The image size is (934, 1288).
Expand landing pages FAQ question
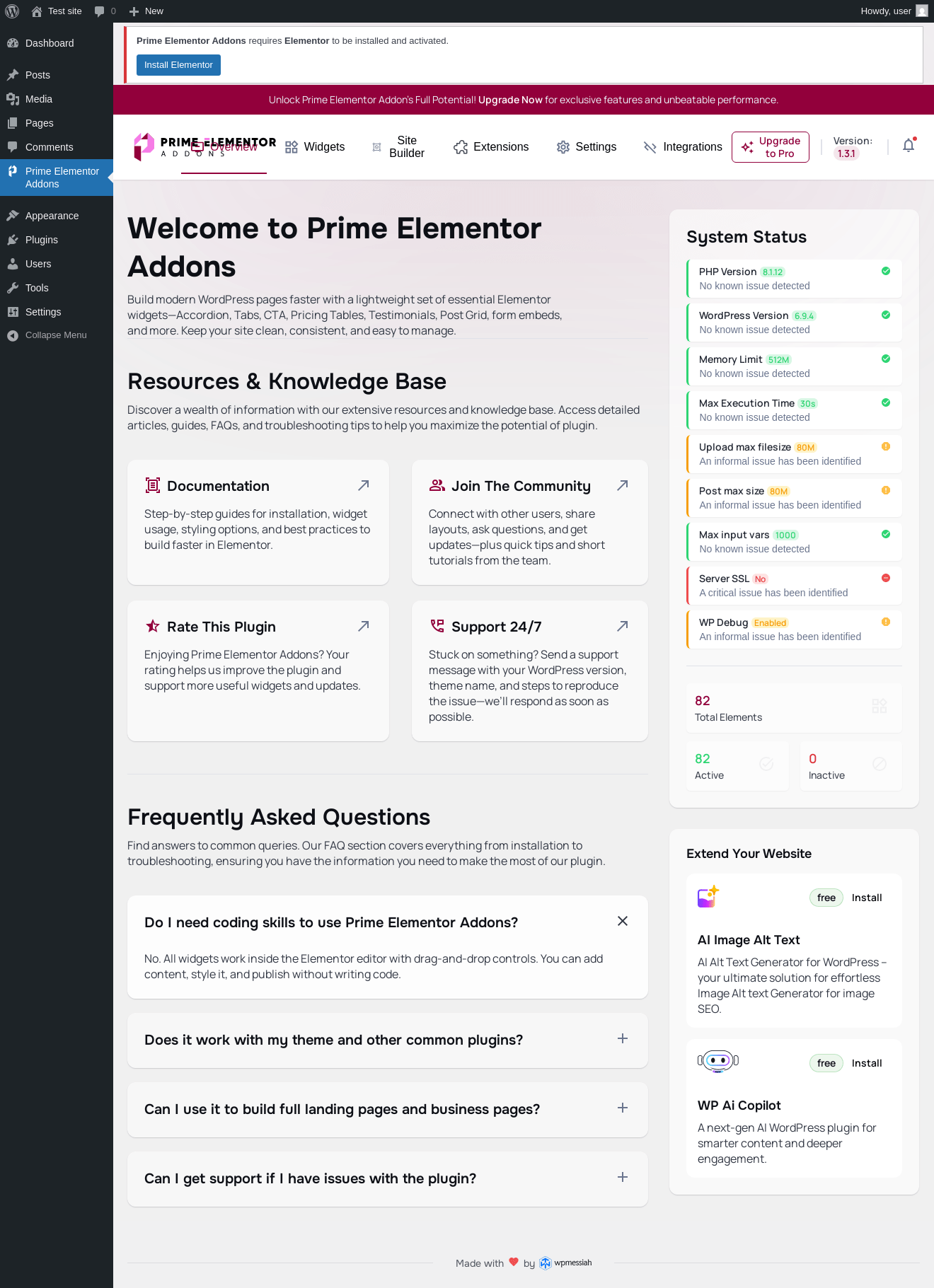coord(623,1108)
